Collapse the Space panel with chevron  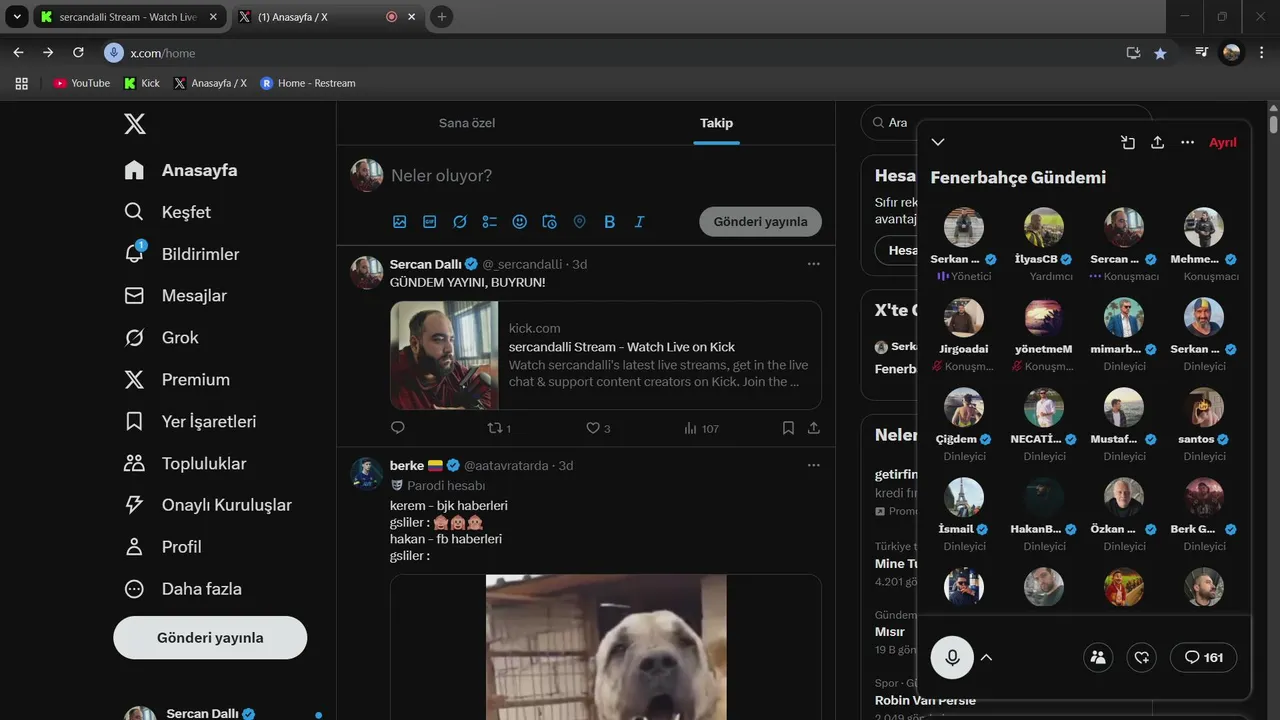(x=937, y=142)
